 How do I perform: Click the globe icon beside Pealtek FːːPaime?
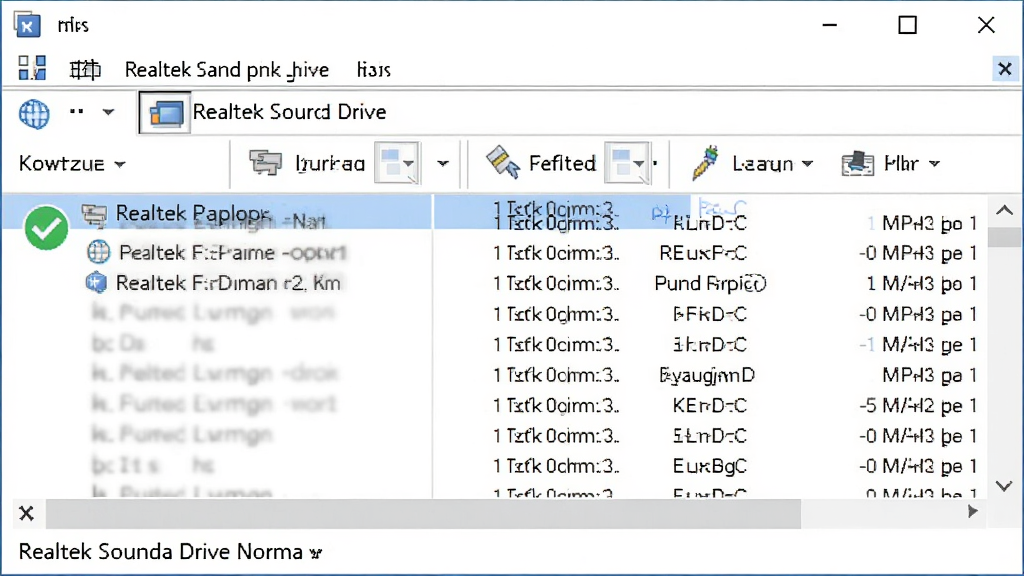[98, 251]
